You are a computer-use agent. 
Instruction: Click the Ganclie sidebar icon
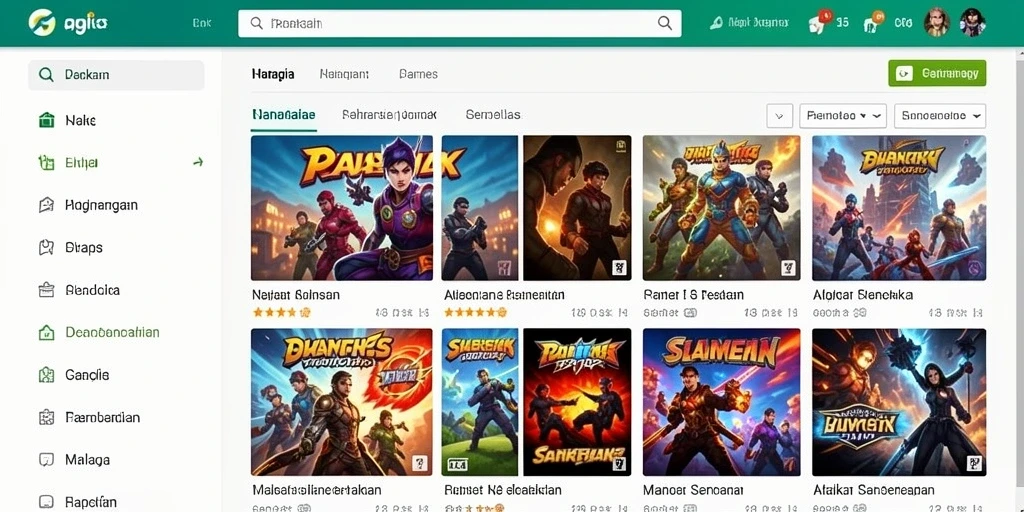coord(46,375)
